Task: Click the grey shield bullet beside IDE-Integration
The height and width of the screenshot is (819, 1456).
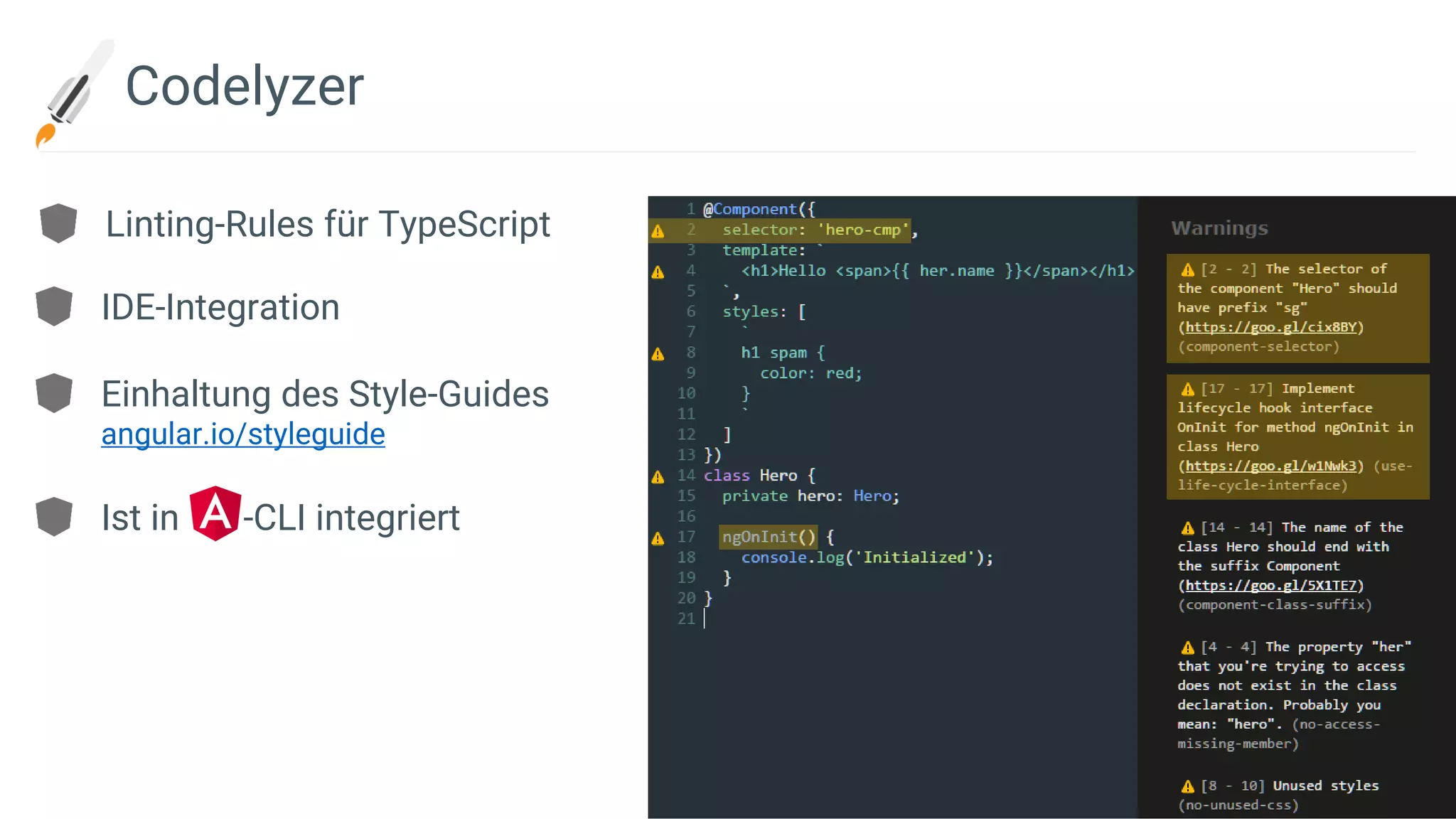Action: pyautogui.click(x=54, y=306)
